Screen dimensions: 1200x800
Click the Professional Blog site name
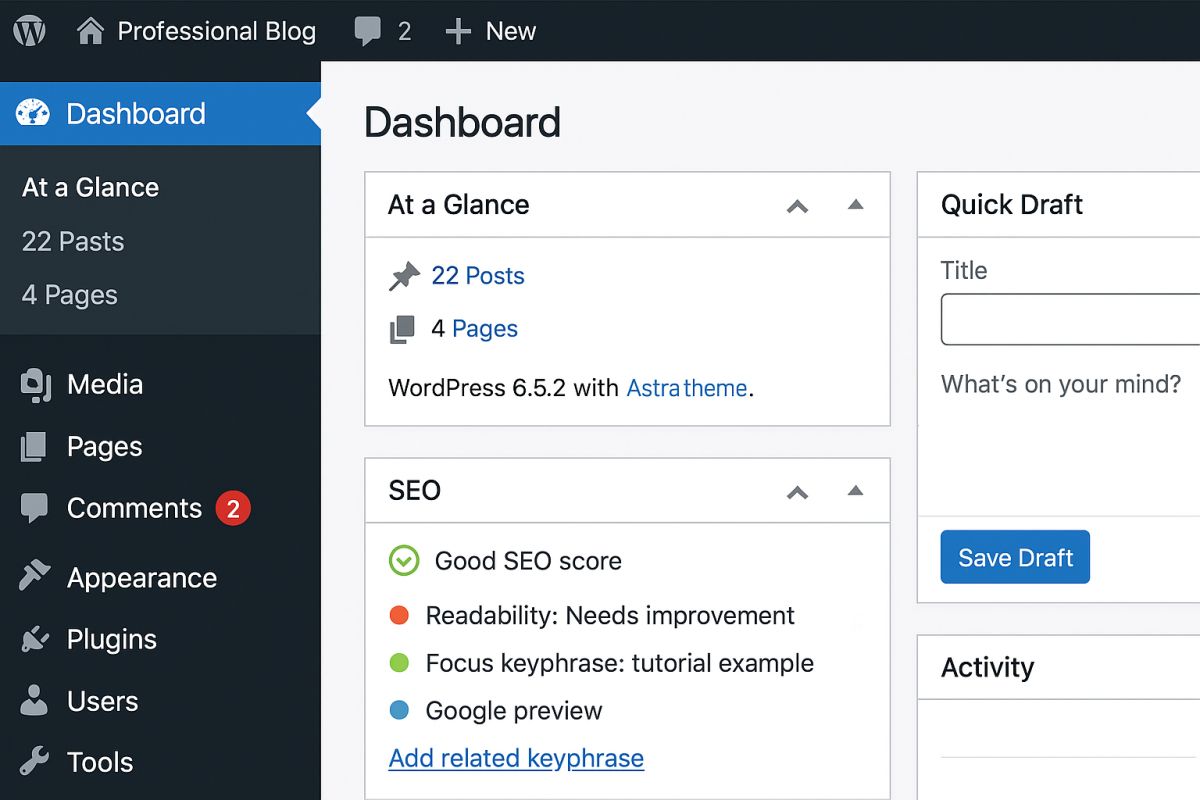[x=217, y=31]
